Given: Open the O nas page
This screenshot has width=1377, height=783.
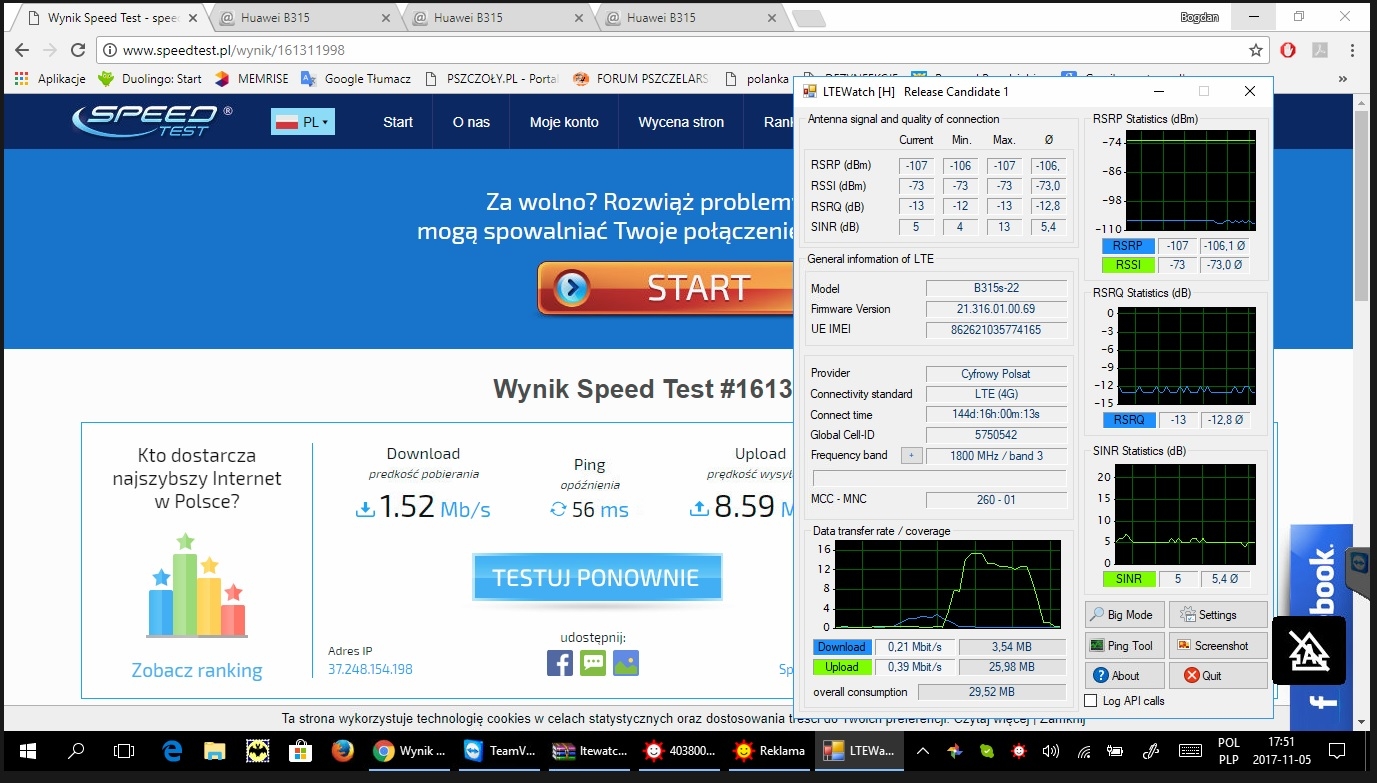Looking at the screenshot, I should tap(471, 122).
